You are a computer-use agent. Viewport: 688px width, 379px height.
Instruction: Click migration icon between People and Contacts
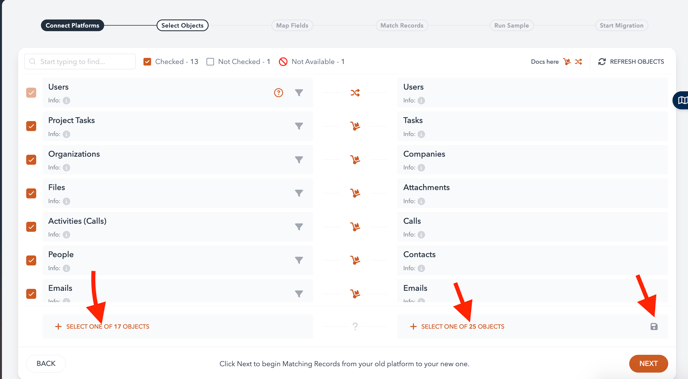point(355,260)
